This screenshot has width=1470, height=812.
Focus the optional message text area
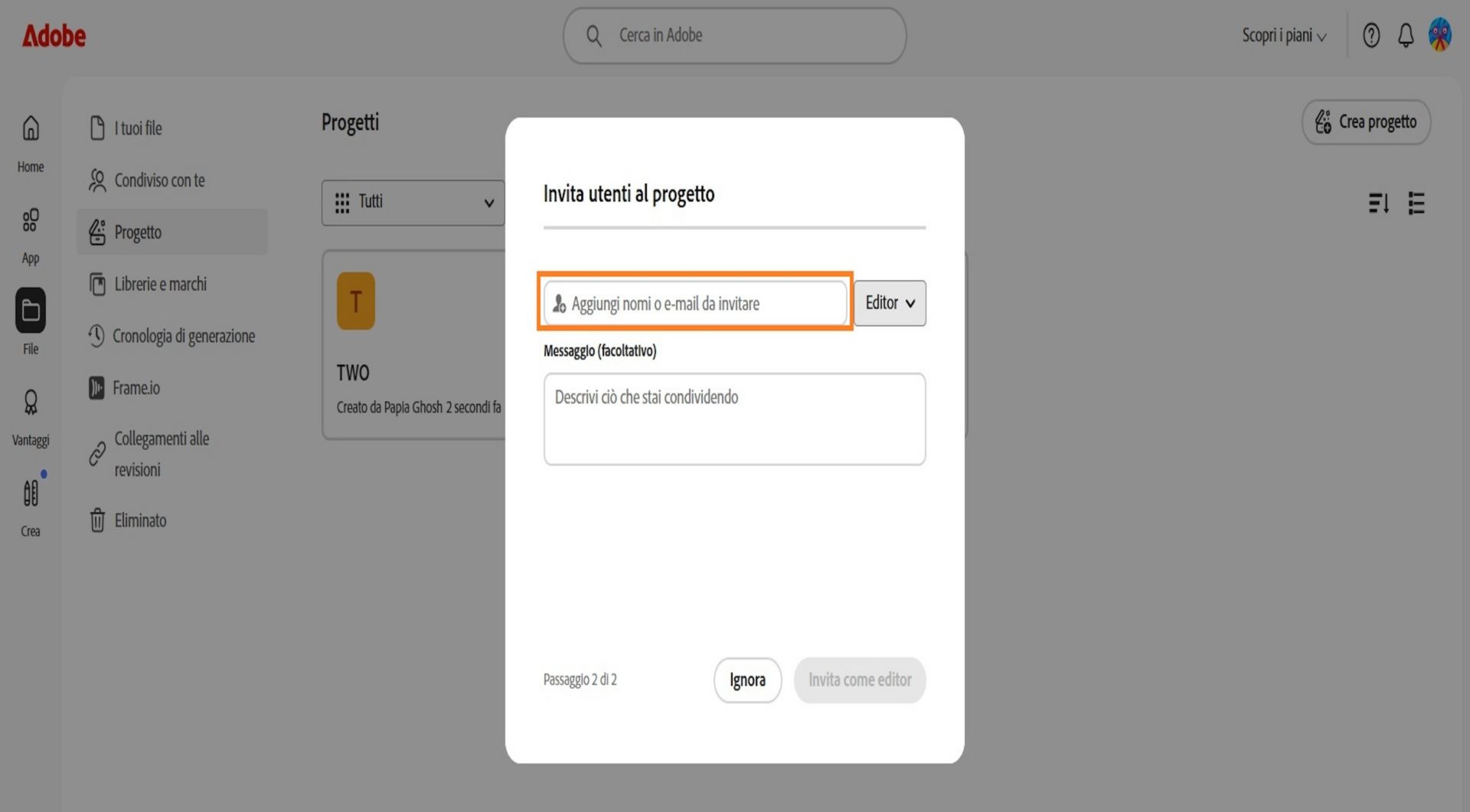(734, 419)
